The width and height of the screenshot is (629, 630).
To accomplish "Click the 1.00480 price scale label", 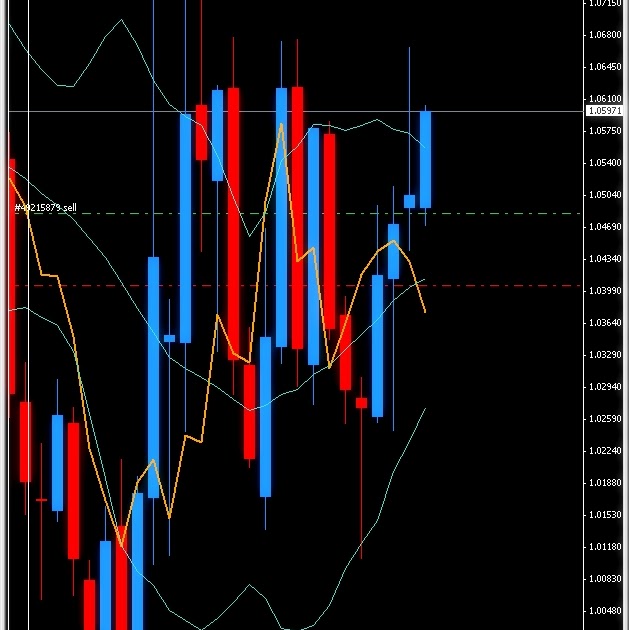I will point(605,611).
